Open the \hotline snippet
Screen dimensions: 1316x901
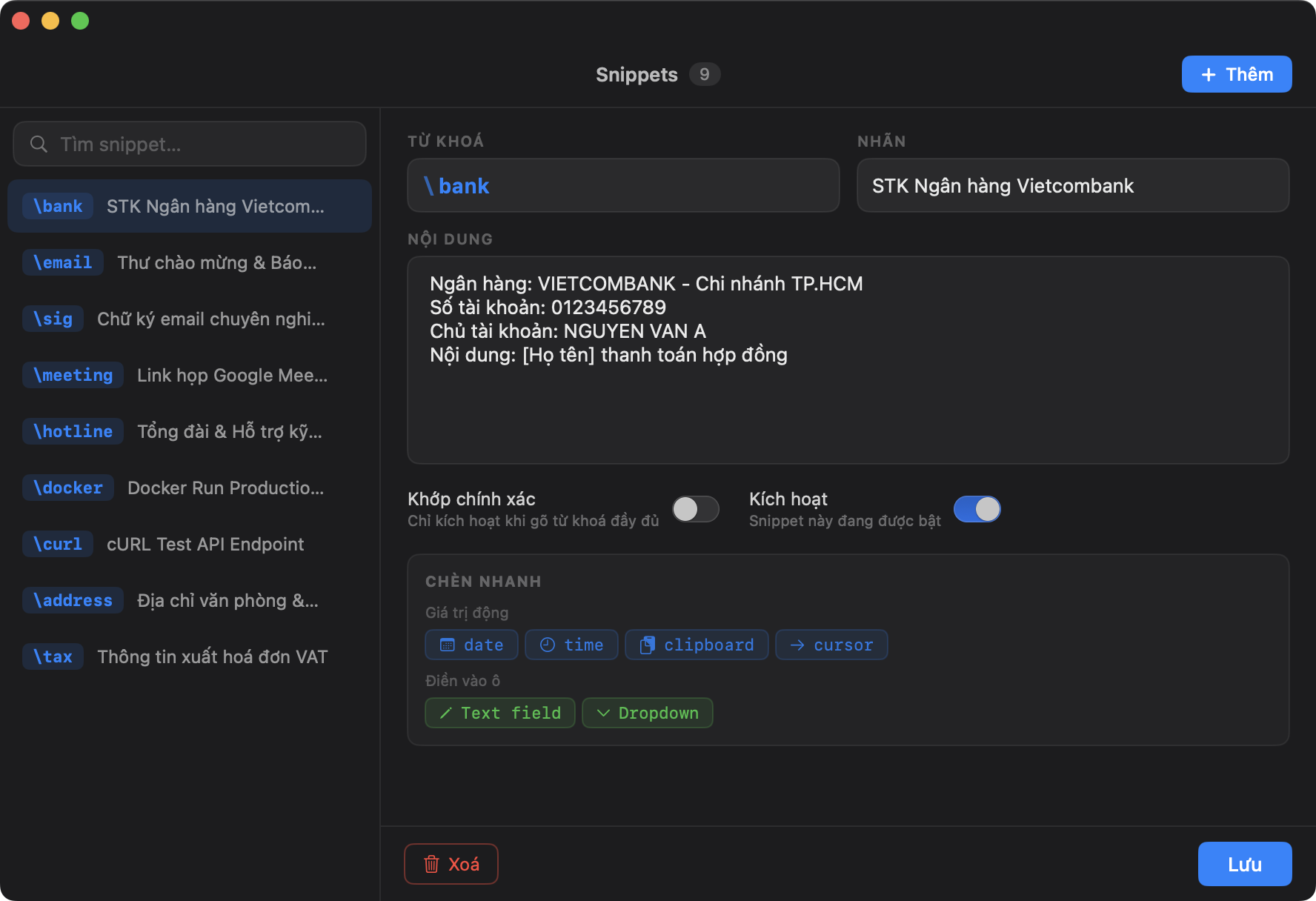pos(190,431)
